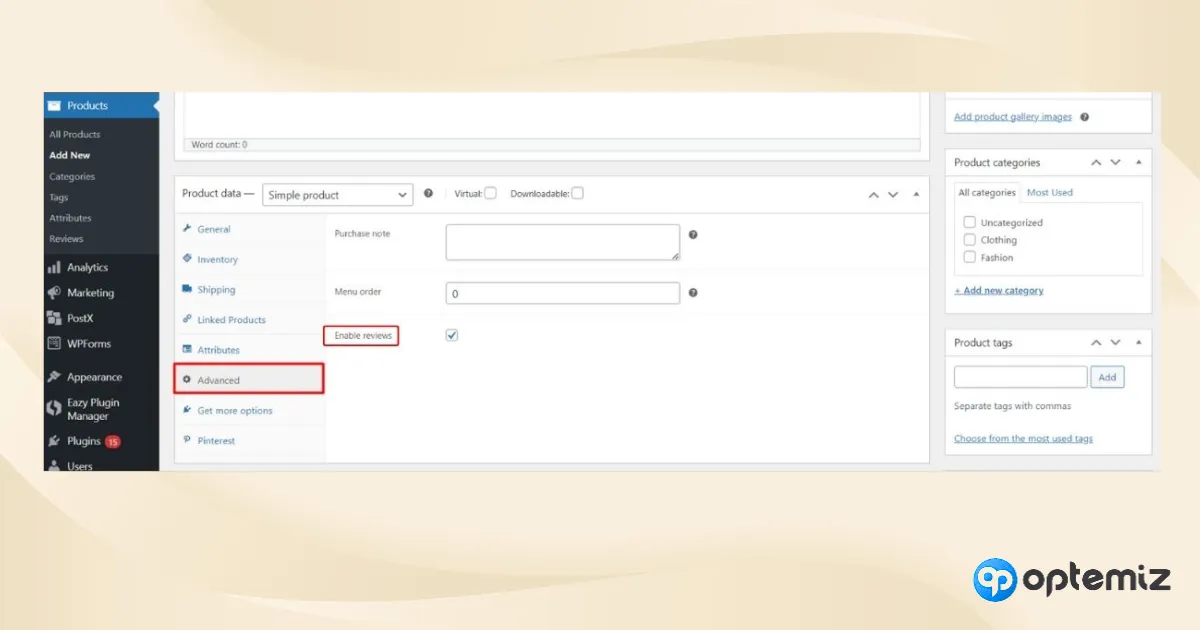This screenshot has width=1200, height=630.
Task: Click the Add tag button
Action: pos(1107,377)
